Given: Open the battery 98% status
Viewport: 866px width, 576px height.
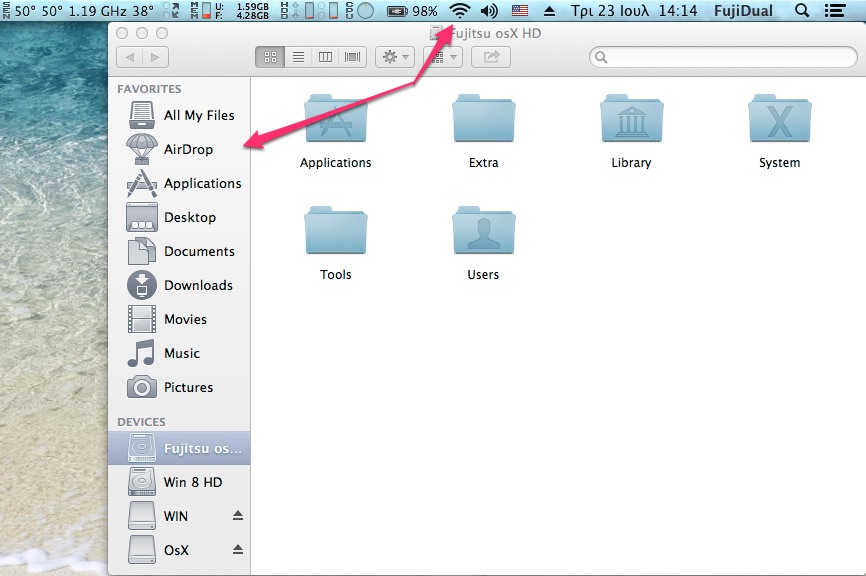Looking at the screenshot, I should (412, 10).
